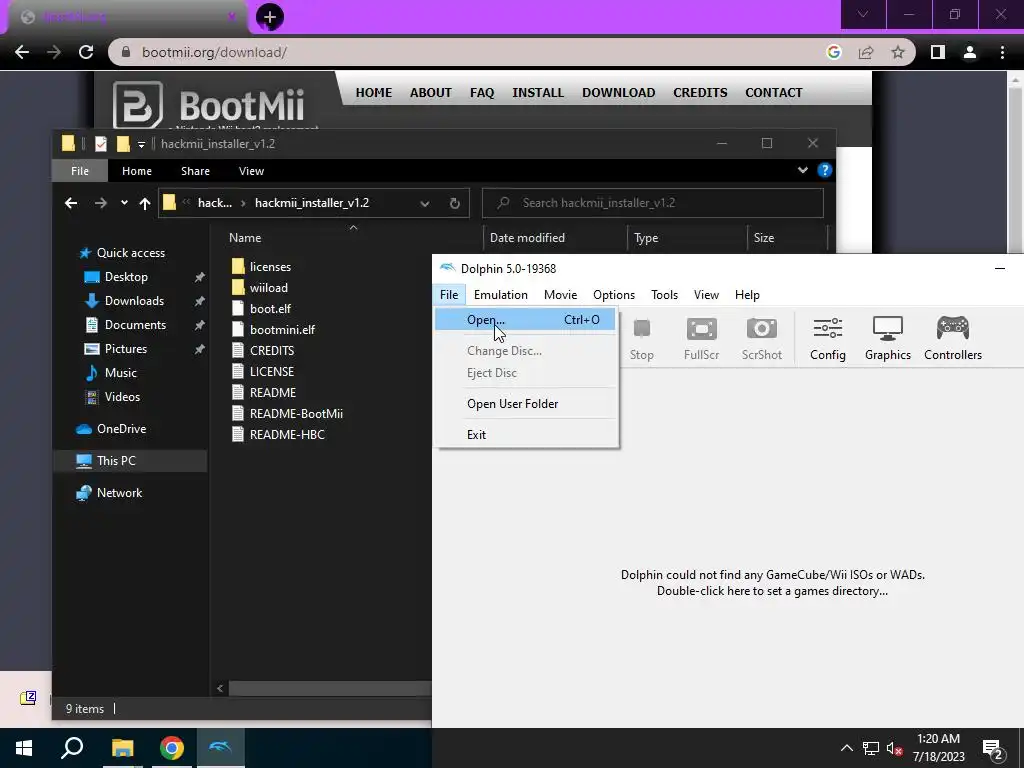Take a screenshot with the ScrShot icon

click(761, 339)
